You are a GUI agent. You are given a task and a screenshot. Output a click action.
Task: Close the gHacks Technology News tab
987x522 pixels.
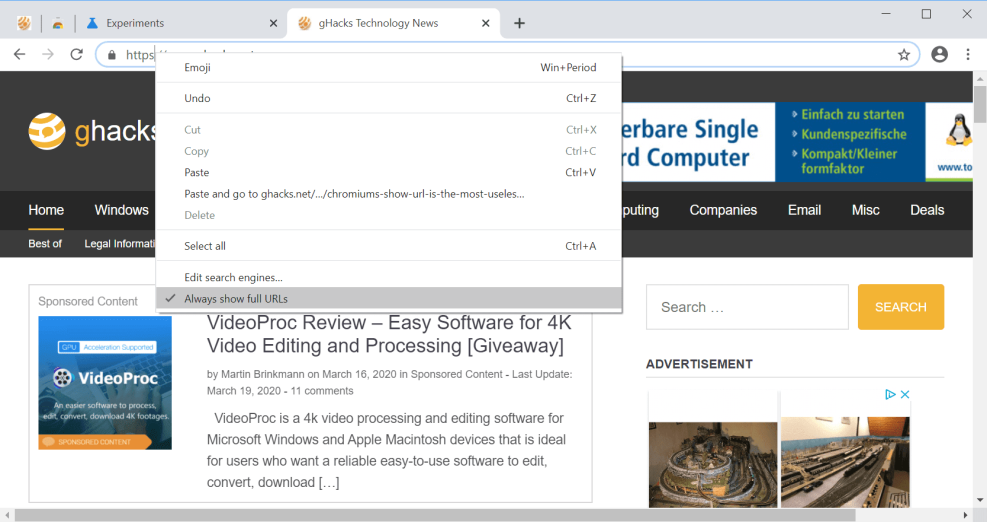[485, 23]
